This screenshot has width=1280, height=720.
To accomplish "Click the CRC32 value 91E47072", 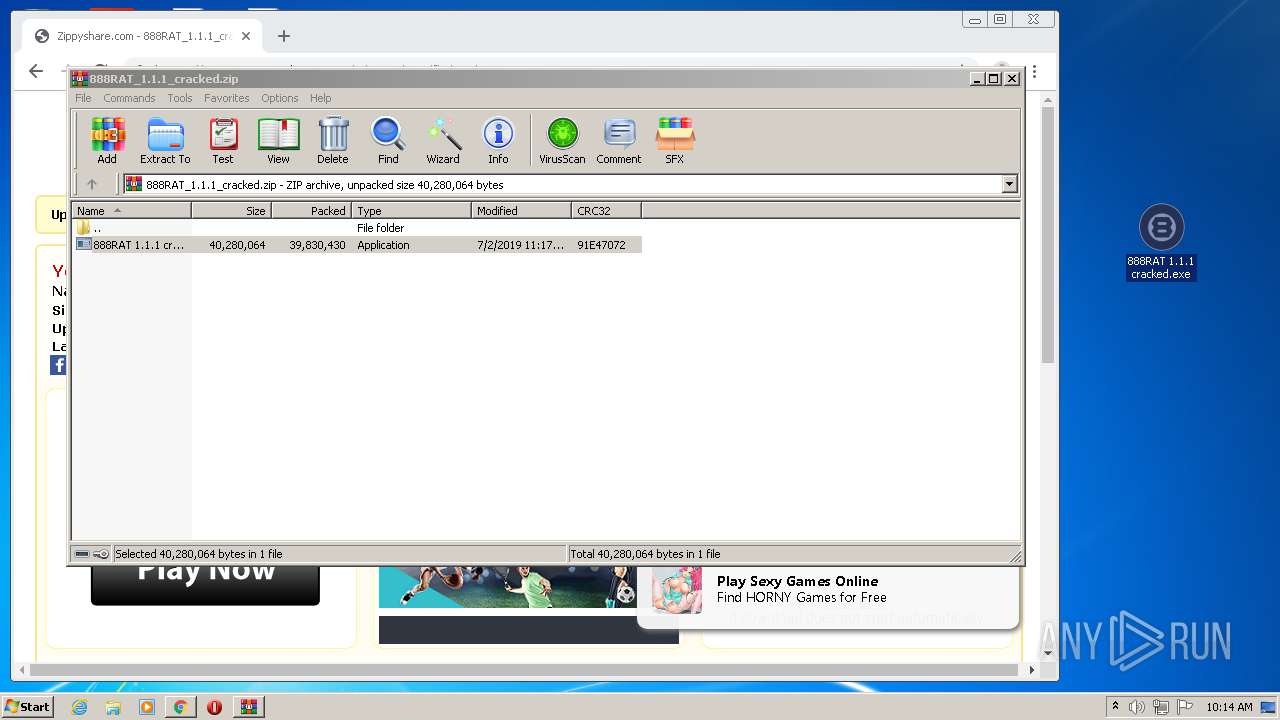I will (601, 245).
